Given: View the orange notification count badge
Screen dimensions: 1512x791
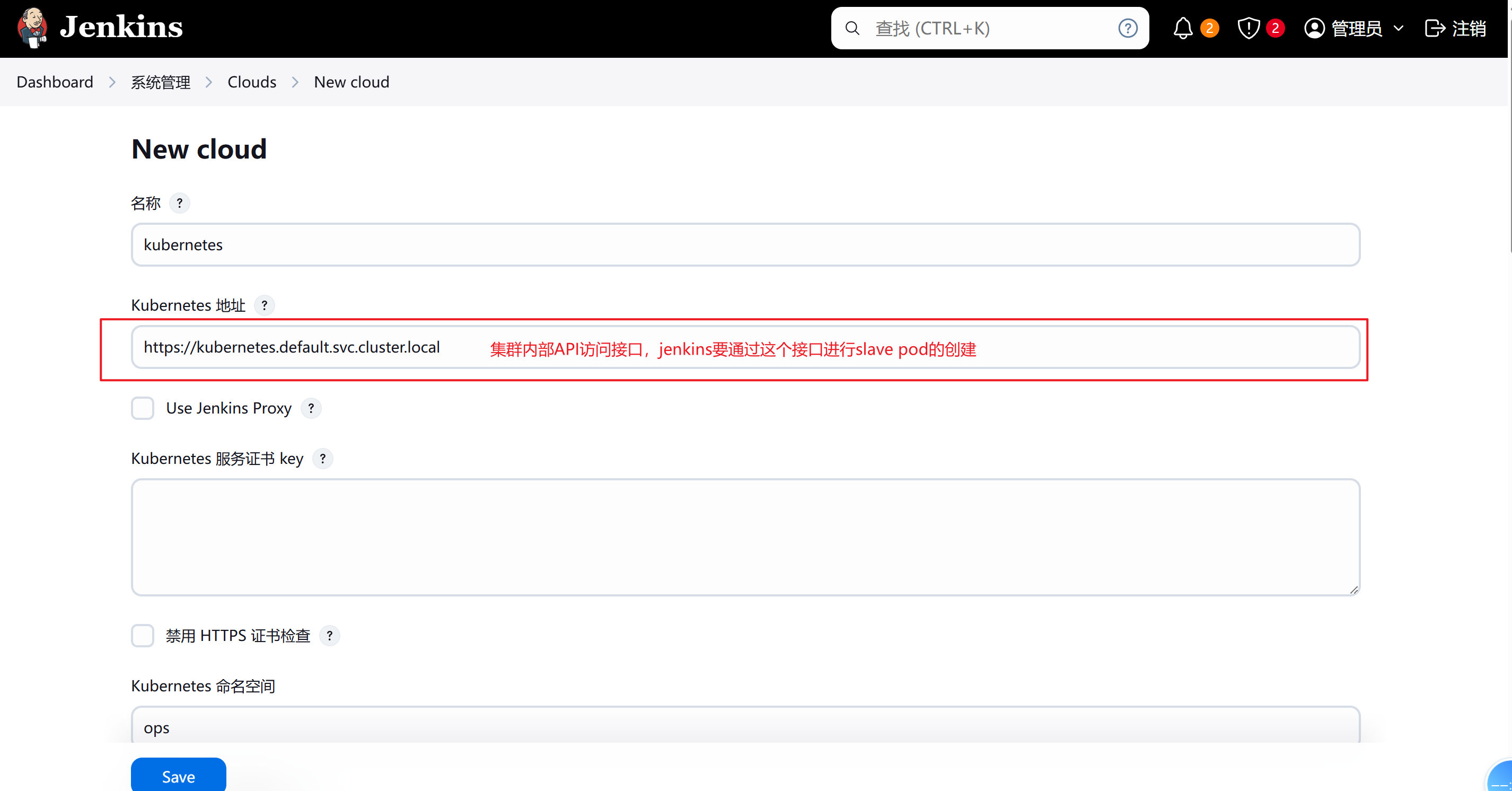Looking at the screenshot, I should coord(1210,28).
